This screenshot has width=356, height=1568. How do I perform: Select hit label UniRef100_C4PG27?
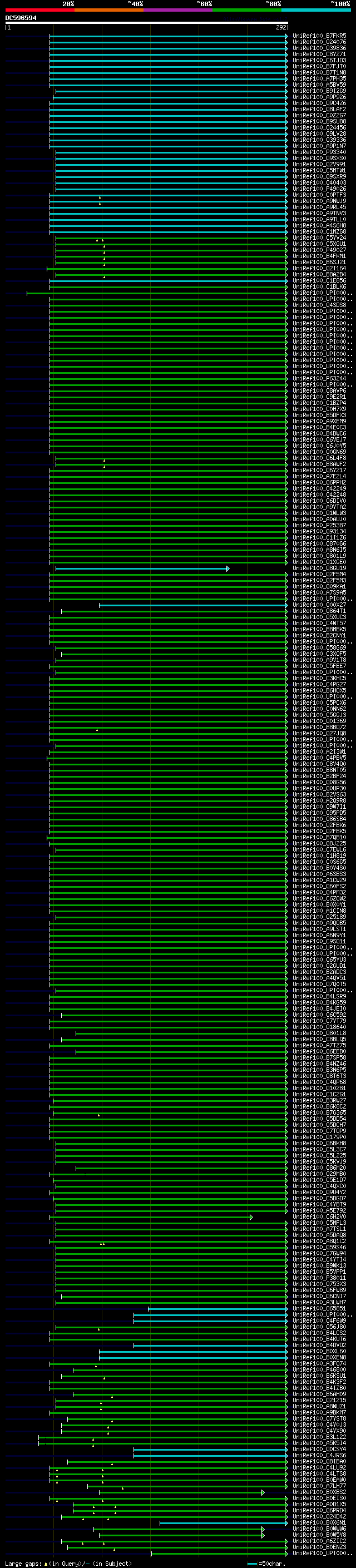319,685
